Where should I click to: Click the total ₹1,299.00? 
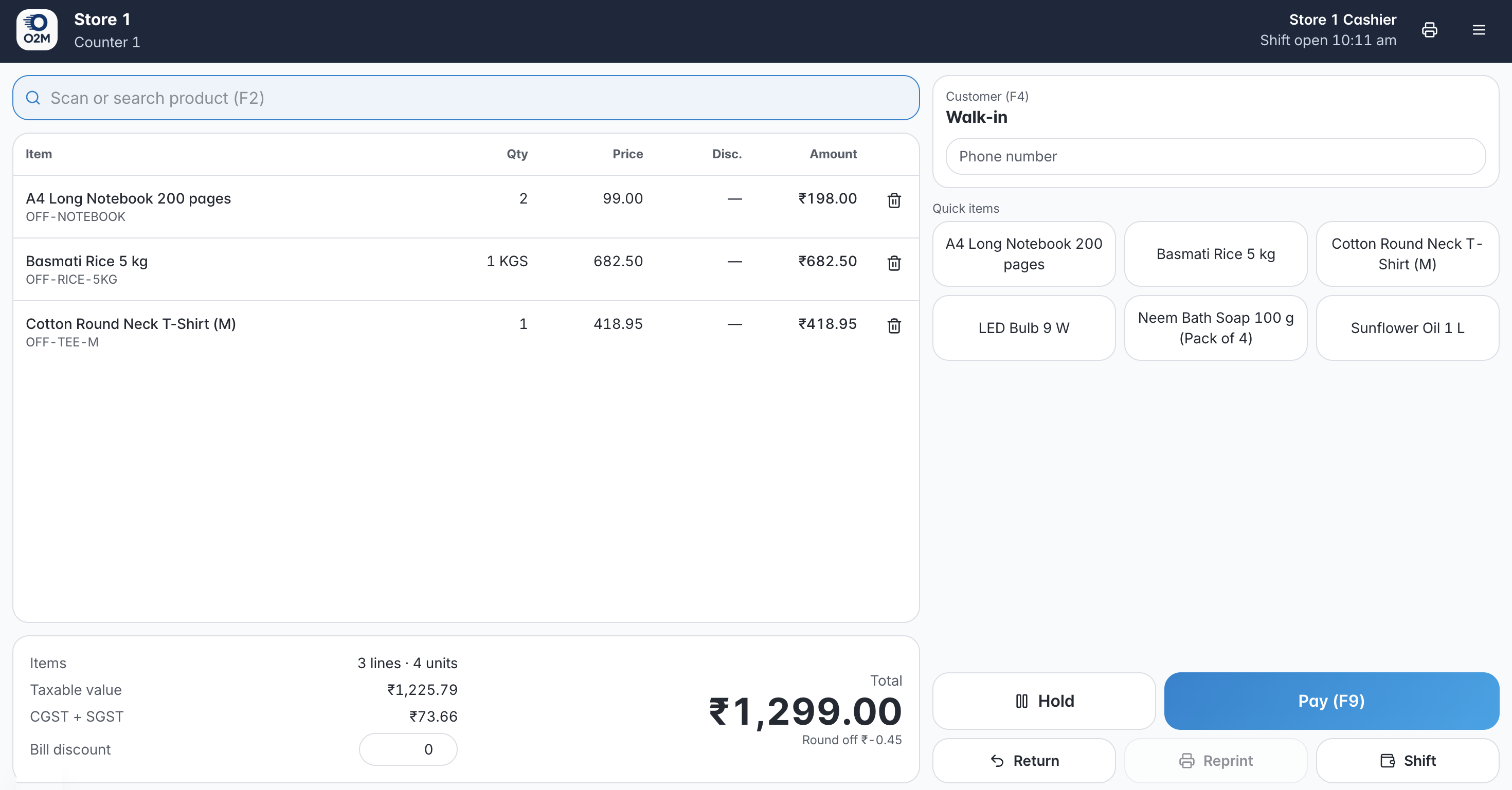coord(805,711)
